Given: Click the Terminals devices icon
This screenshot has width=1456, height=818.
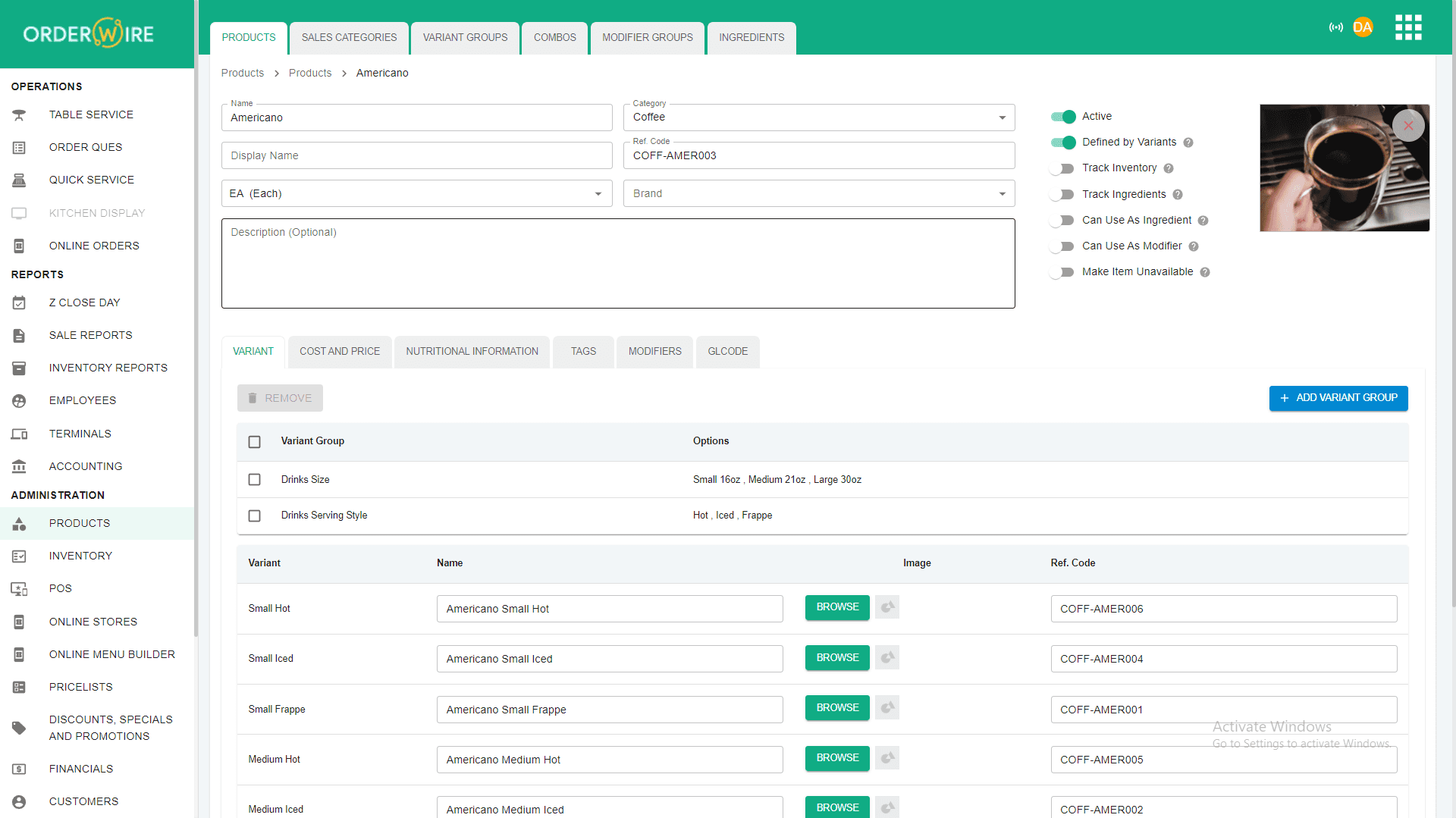Looking at the screenshot, I should click(x=19, y=434).
